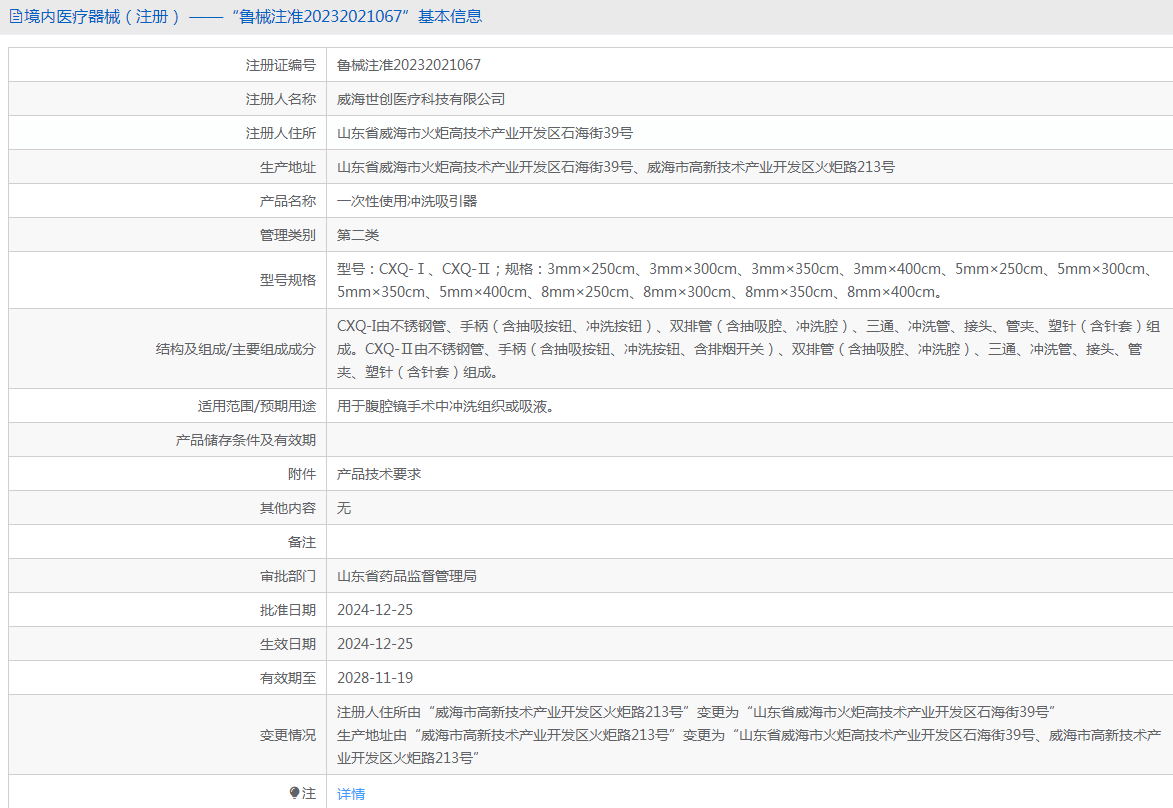Click the 附件 label
This screenshot has height=808, width=1173.
tap(302, 474)
